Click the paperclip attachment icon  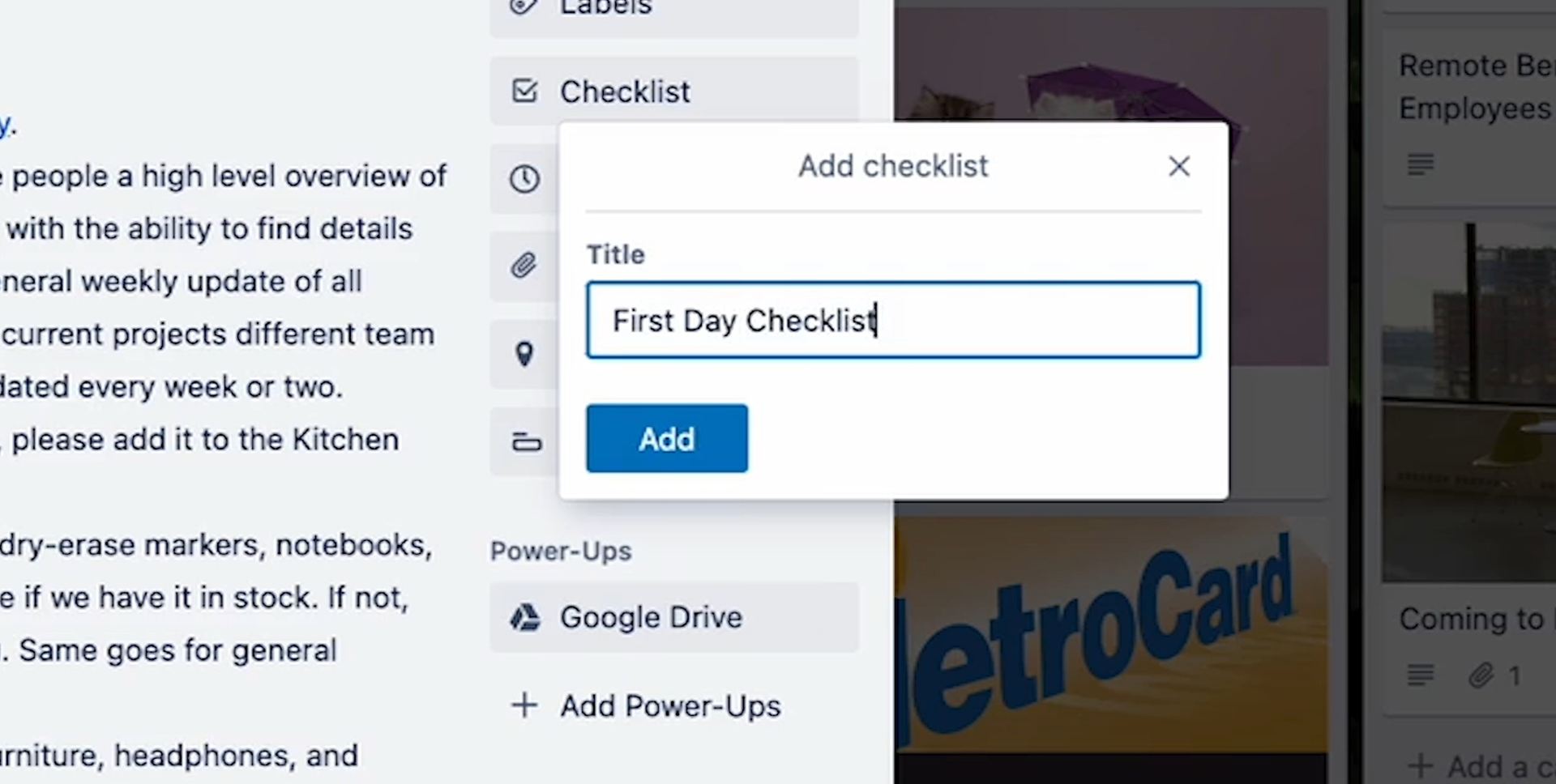pyautogui.click(x=524, y=266)
